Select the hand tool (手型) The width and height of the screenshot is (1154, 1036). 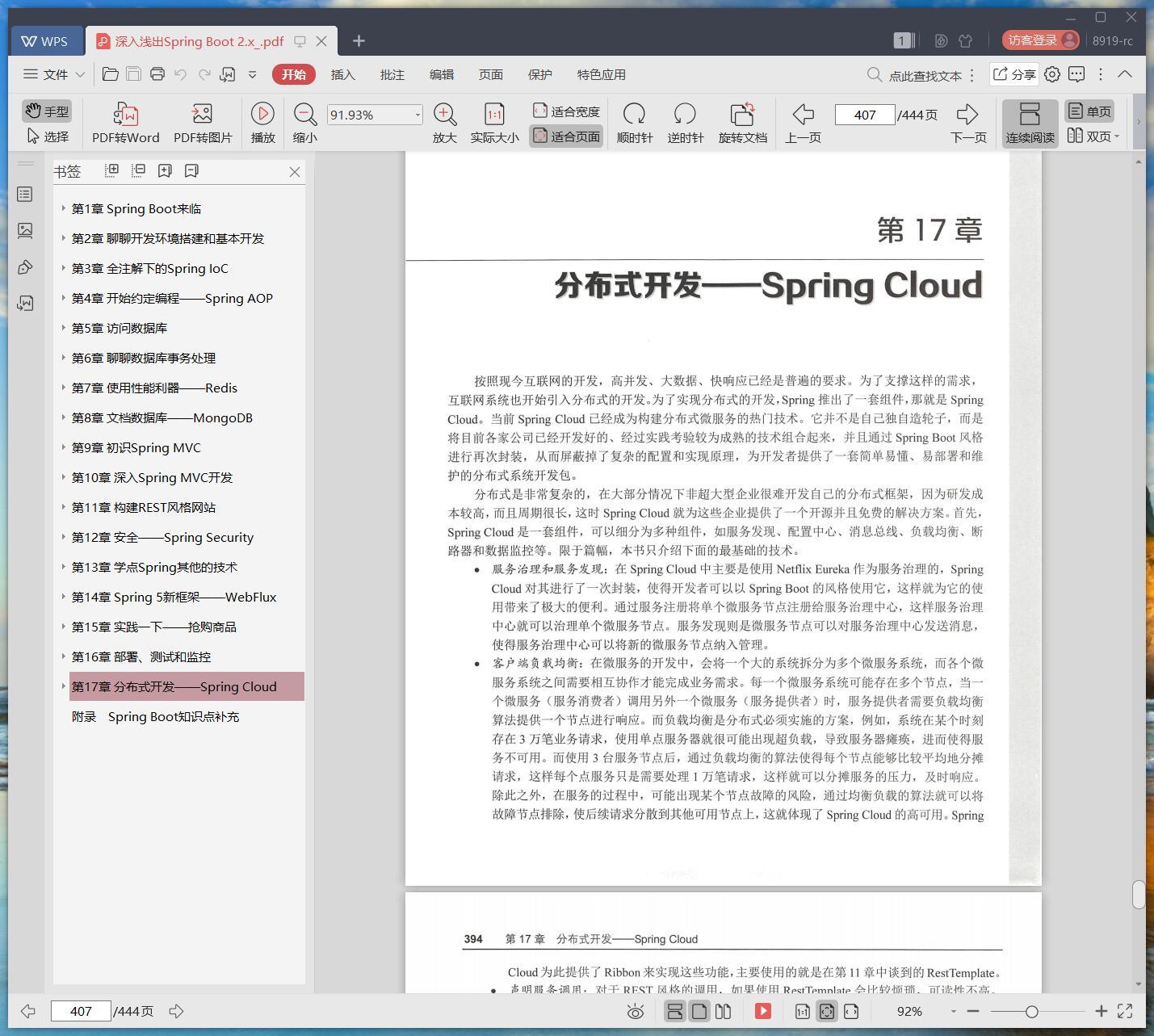point(46,111)
